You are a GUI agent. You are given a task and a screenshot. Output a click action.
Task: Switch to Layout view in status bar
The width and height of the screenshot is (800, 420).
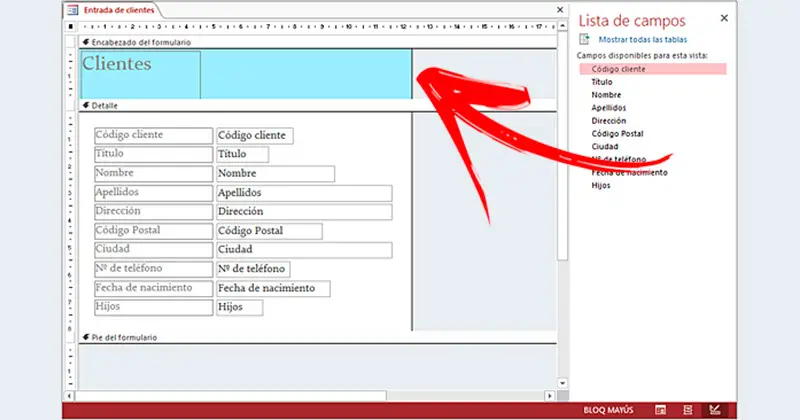687,410
